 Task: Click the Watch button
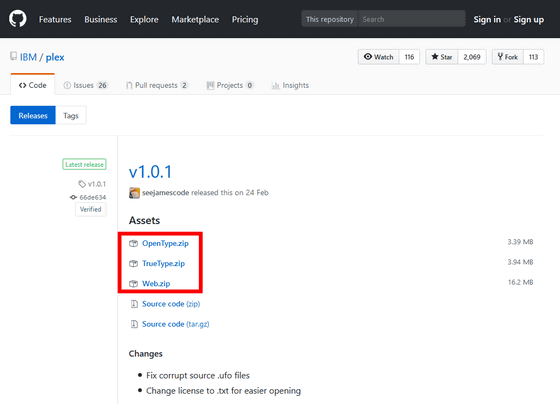379,57
